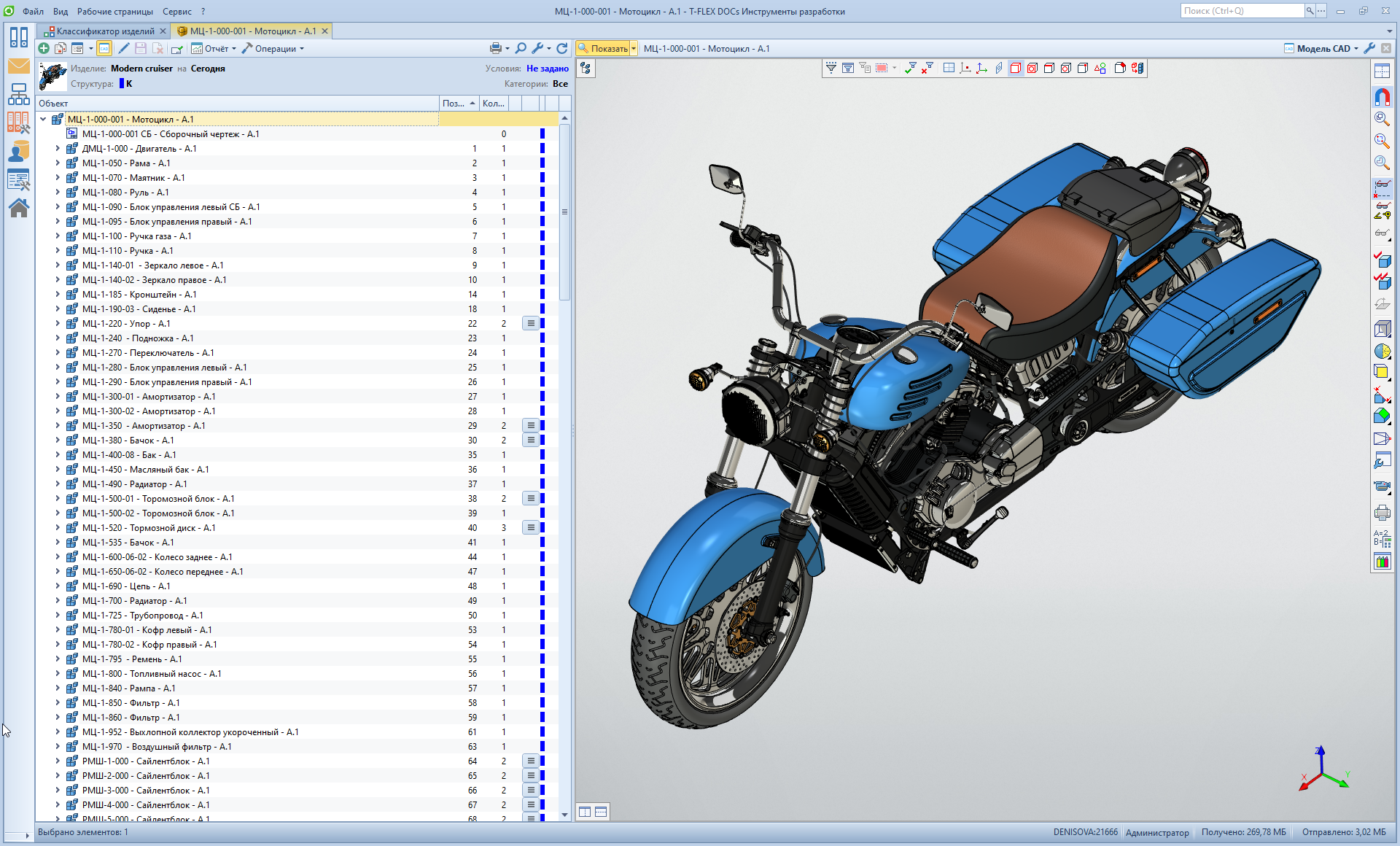Click the funnel filter icon in the 3D toolbar
This screenshot has width=1400, height=846.
click(831, 68)
